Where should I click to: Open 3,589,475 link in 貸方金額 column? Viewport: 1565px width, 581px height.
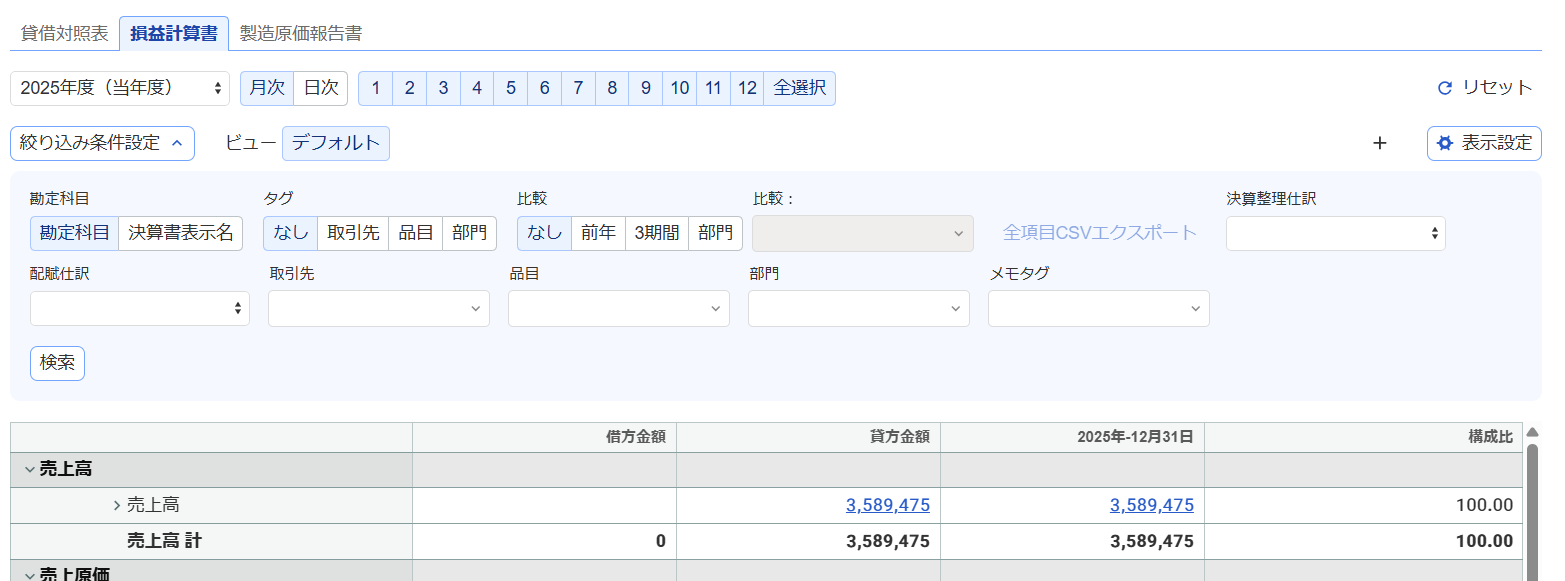(888, 505)
